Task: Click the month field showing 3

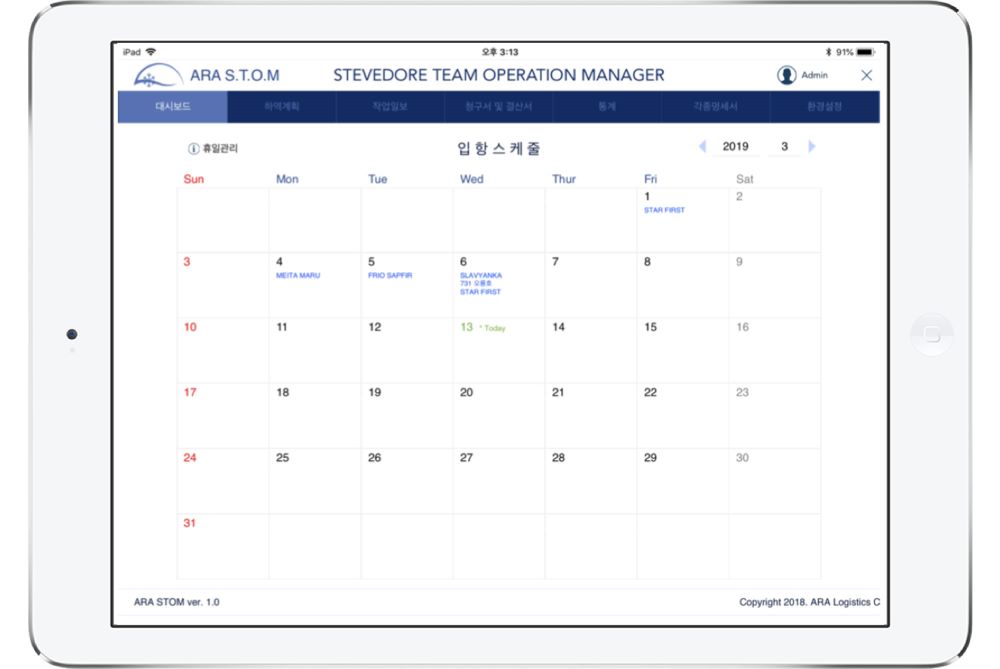Action: coord(784,147)
